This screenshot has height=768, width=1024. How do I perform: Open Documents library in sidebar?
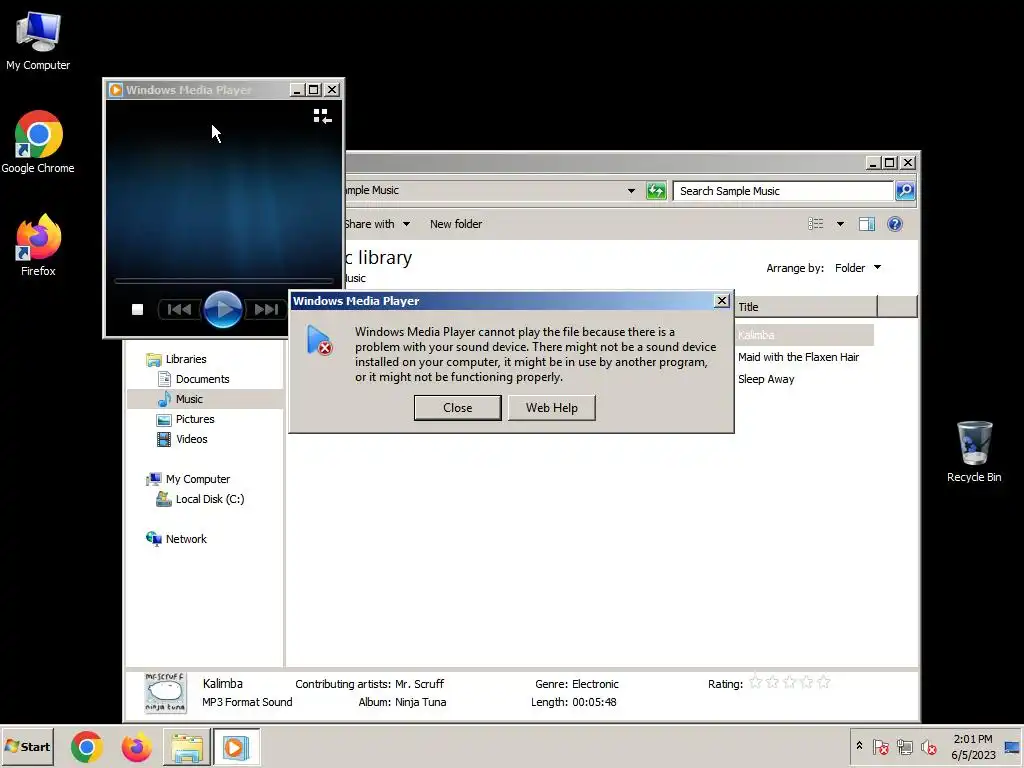point(202,379)
